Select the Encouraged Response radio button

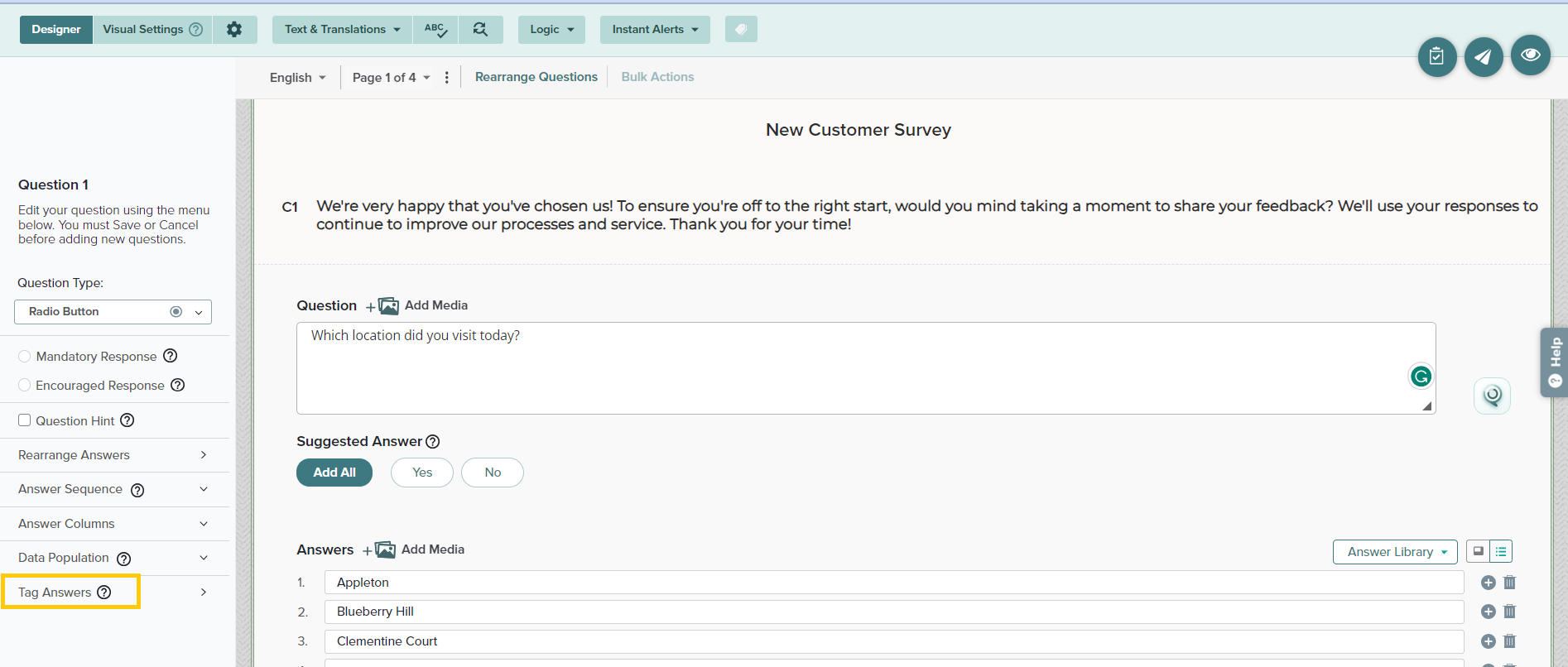[25, 386]
